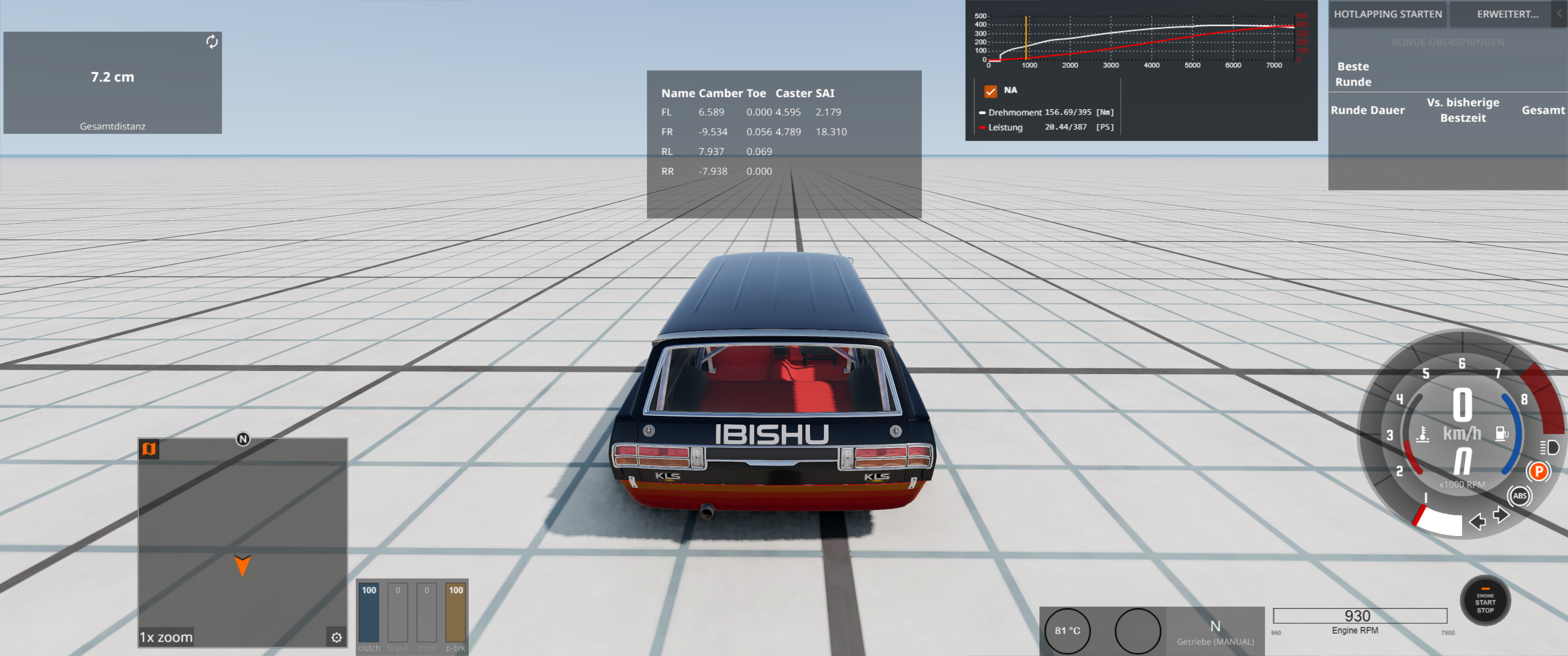Click the 1x zoom label on minimap
The height and width of the screenshot is (656, 1568).
coord(166,637)
